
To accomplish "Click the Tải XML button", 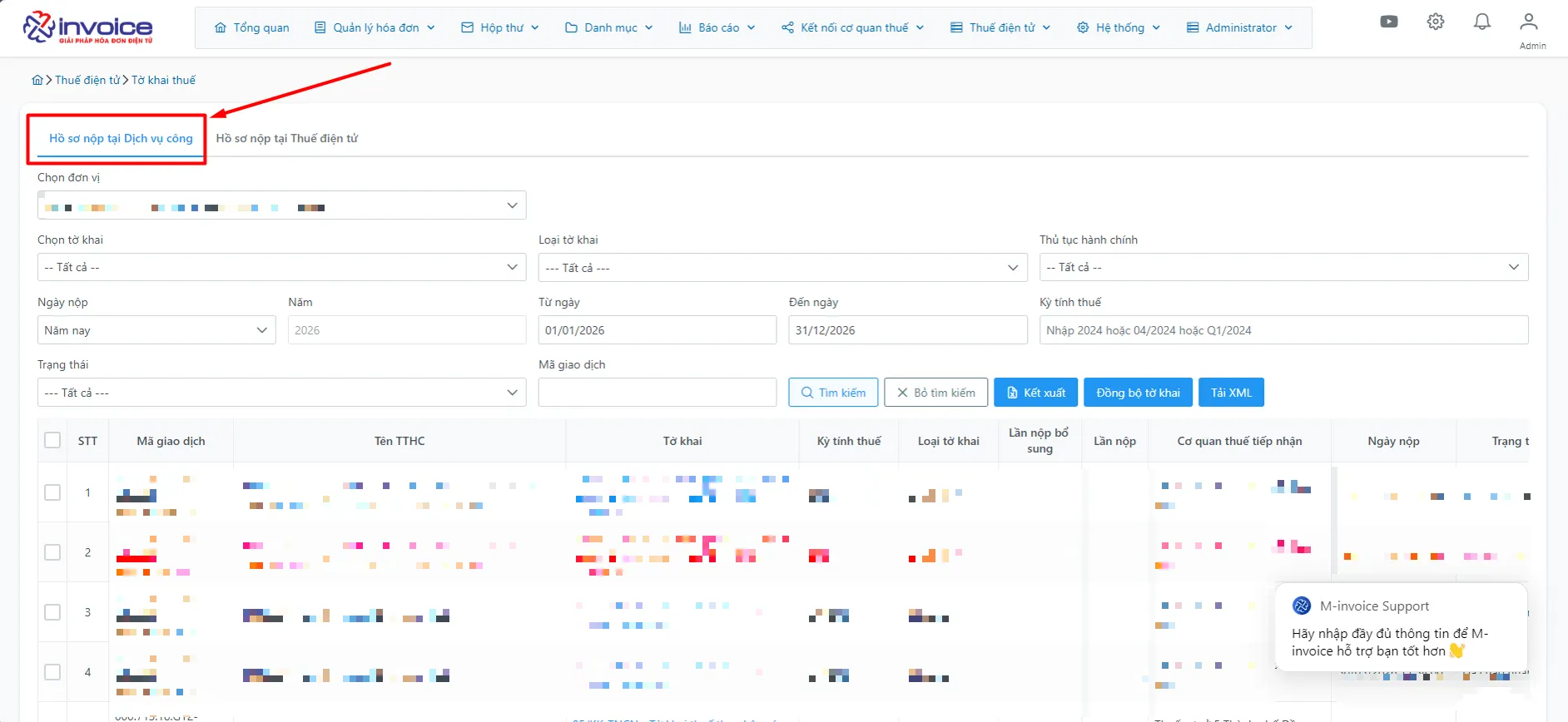I will pyautogui.click(x=1231, y=393).
